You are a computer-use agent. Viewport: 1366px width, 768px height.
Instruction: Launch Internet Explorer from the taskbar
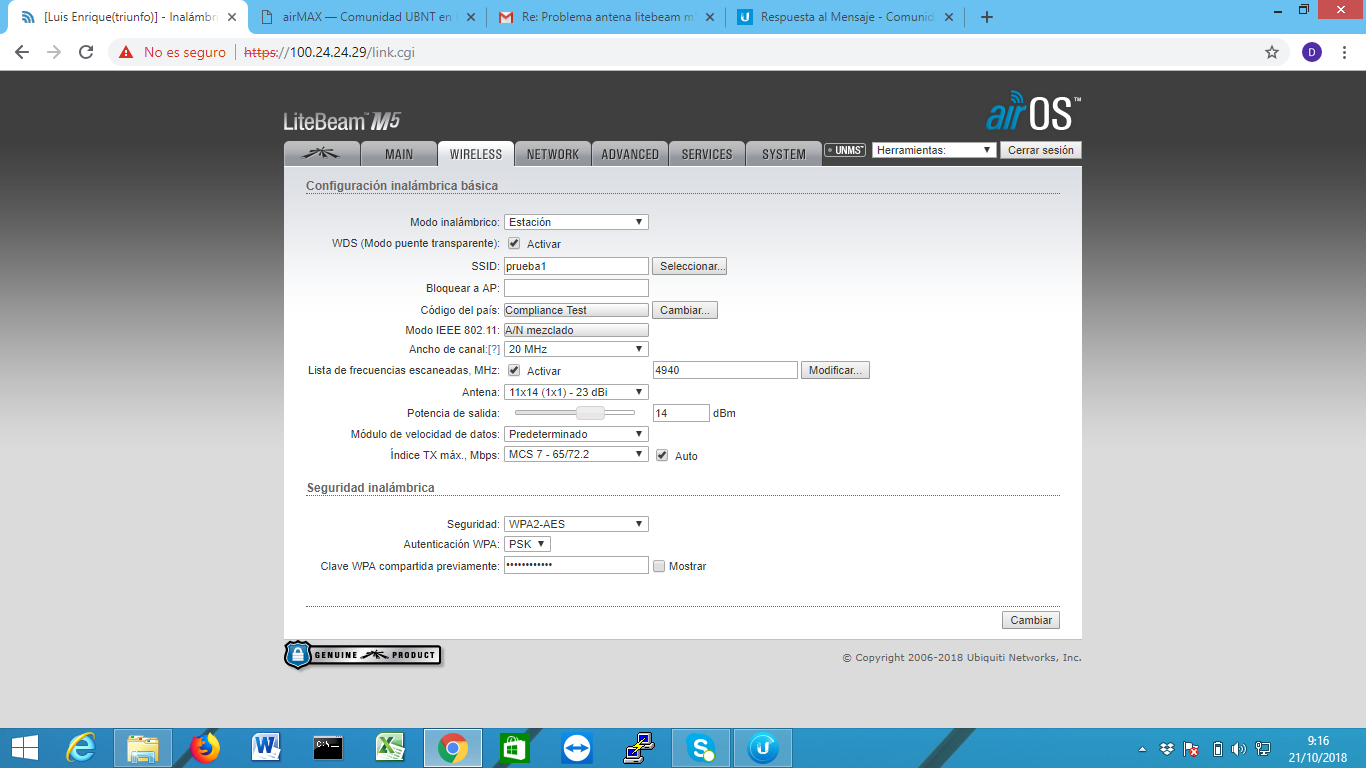coord(81,747)
